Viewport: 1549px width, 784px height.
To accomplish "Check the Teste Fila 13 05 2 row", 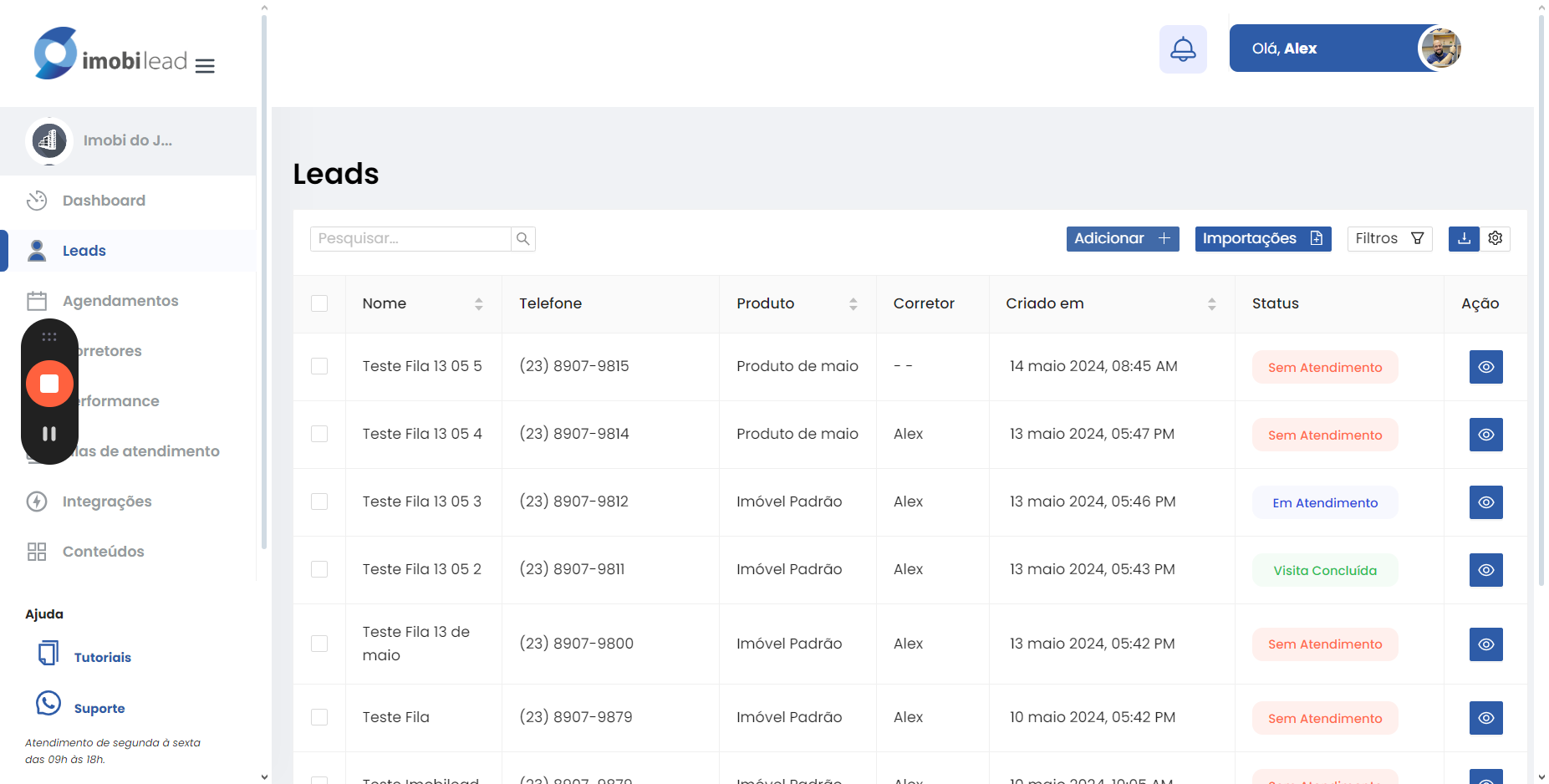I will tap(319, 569).
